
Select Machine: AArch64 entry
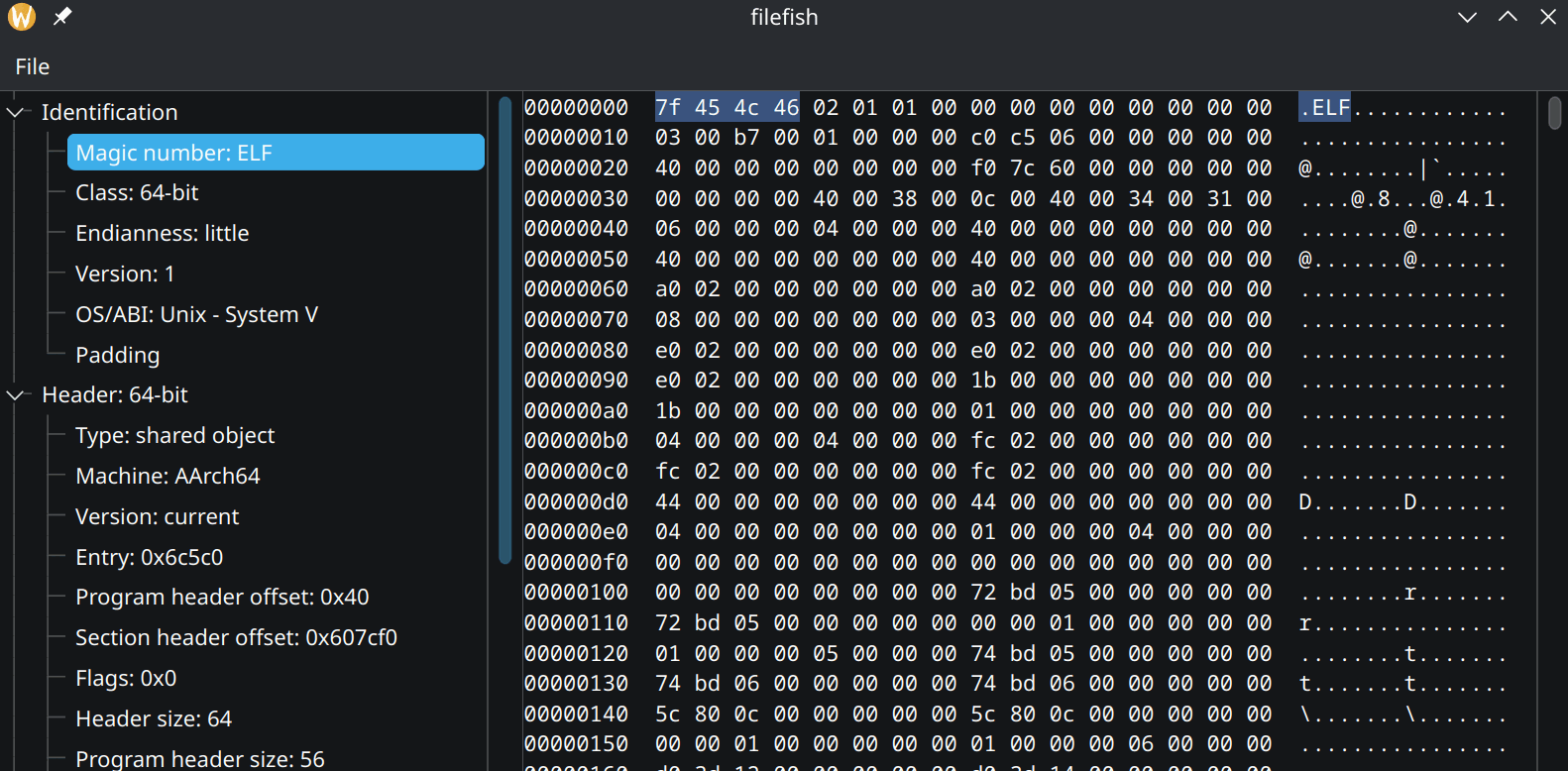pos(168,476)
